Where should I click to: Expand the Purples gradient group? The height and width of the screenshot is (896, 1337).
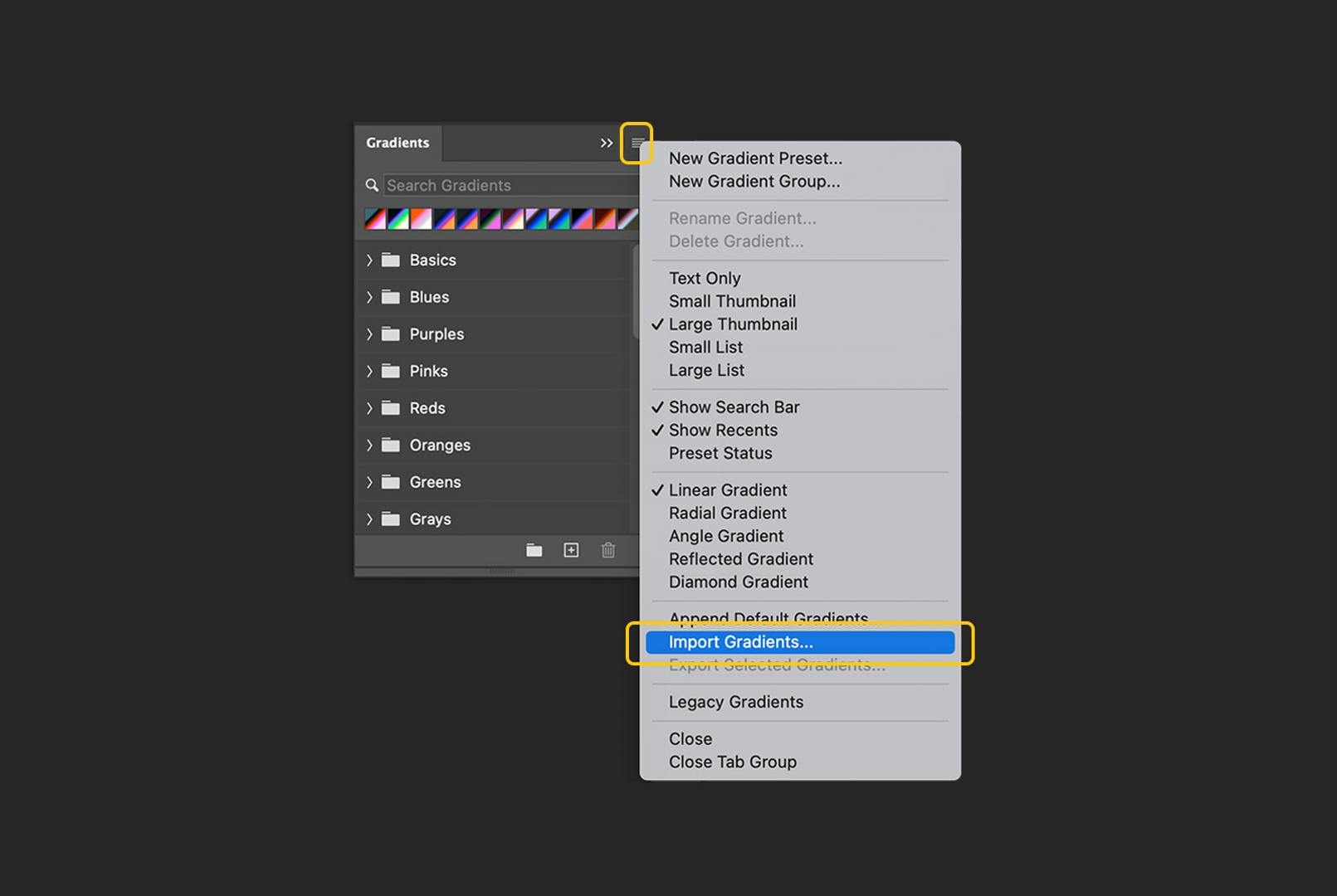(x=369, y=334)
